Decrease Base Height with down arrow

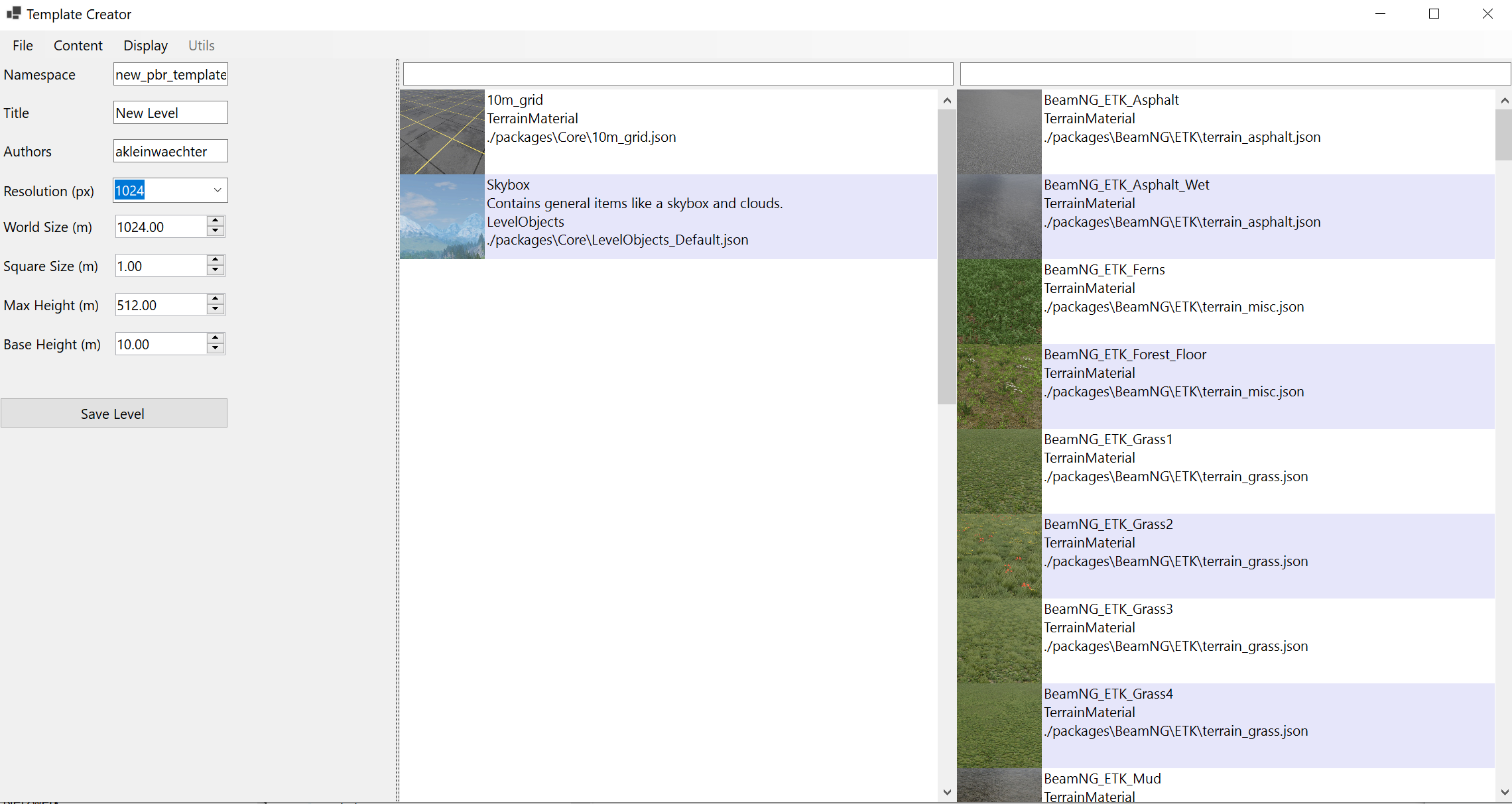pos(215,349)
